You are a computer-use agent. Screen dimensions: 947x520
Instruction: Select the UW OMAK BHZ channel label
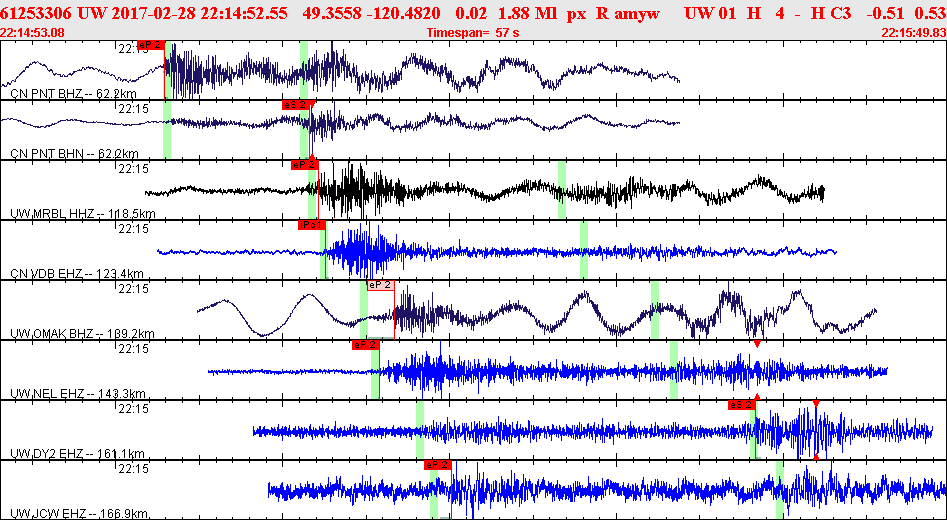tap(82, 333)
